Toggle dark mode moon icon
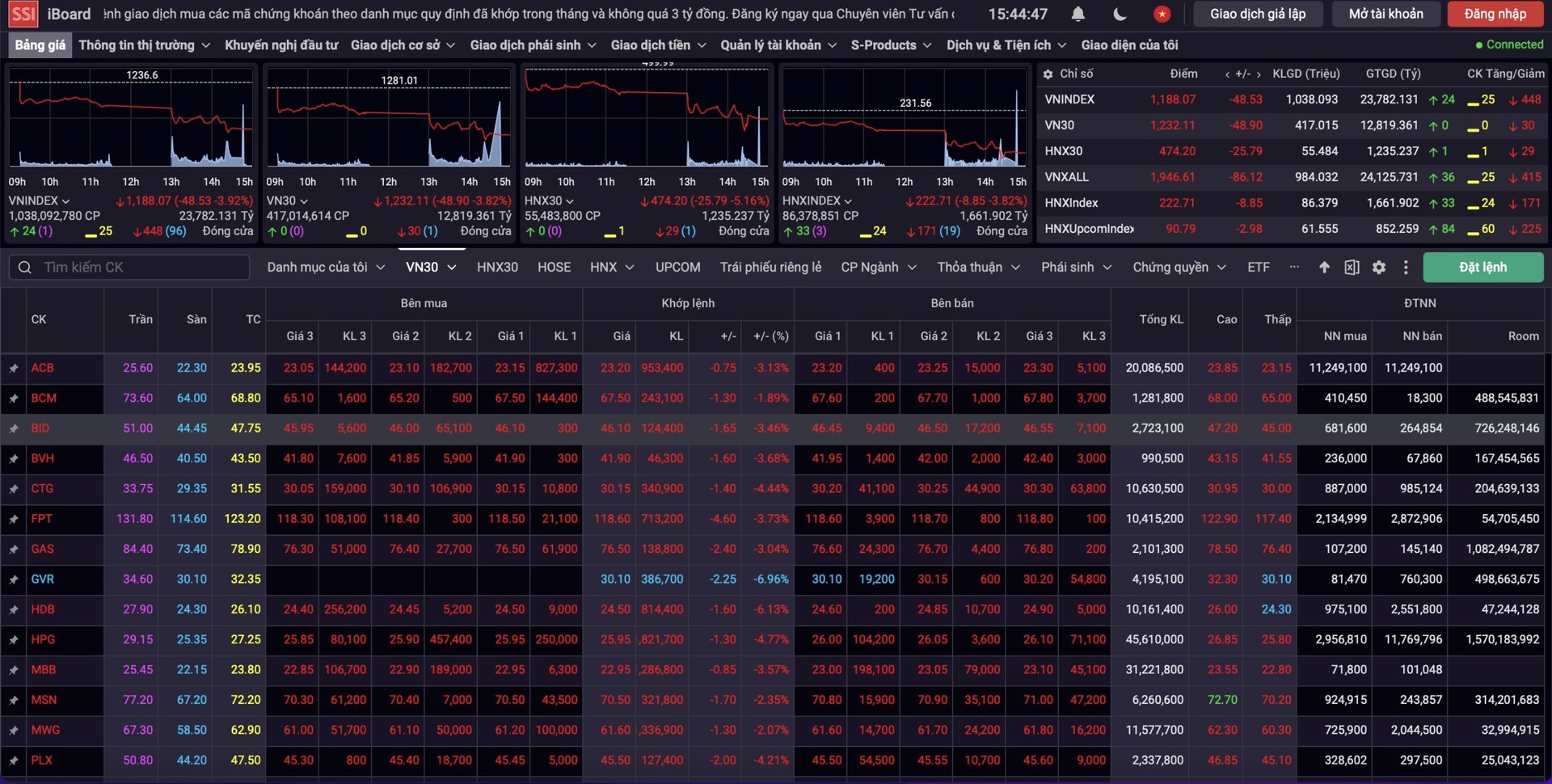Viewport: 1552px width, 784px height. point(1120,14)
